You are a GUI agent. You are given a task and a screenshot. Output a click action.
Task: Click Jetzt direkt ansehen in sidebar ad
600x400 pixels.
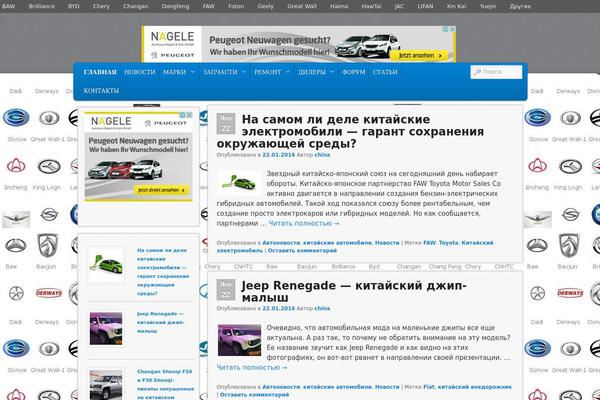point(161,190)
